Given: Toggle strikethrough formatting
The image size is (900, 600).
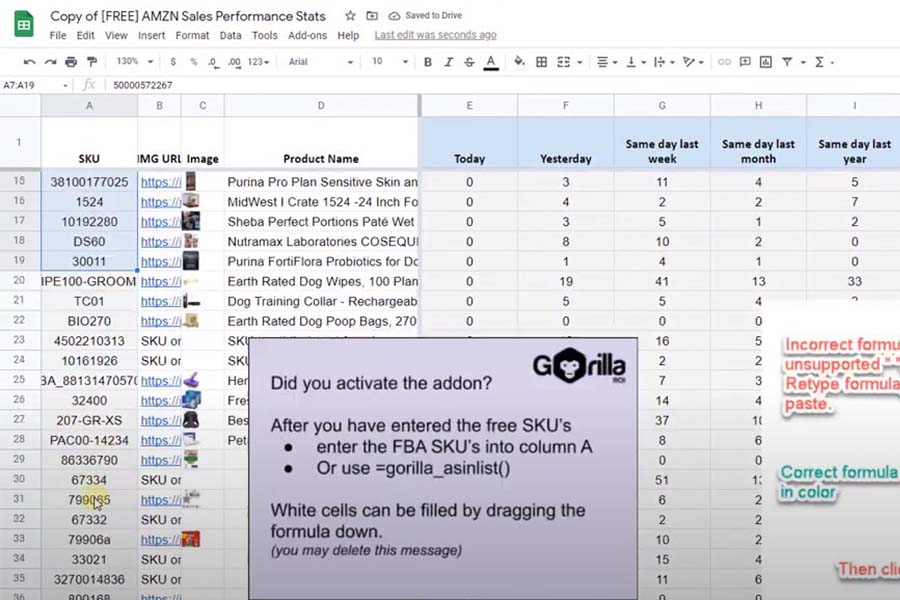Looking at the screenshot, I should pos(469,62).
